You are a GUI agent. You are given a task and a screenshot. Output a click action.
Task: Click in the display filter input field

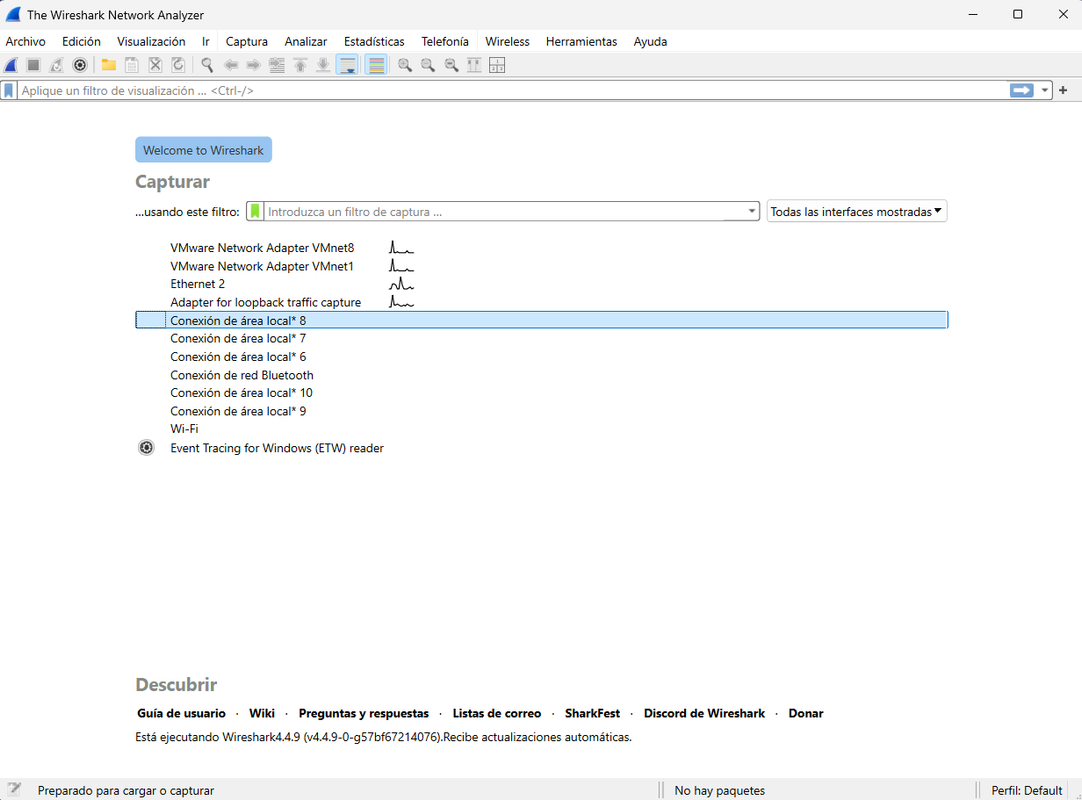(x=512, y=90)
